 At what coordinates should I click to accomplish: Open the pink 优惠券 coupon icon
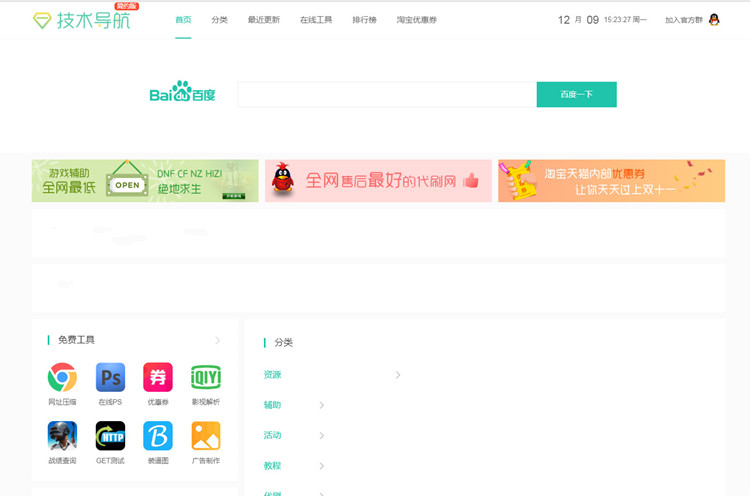pyautogui.click(x=158, y=378)
